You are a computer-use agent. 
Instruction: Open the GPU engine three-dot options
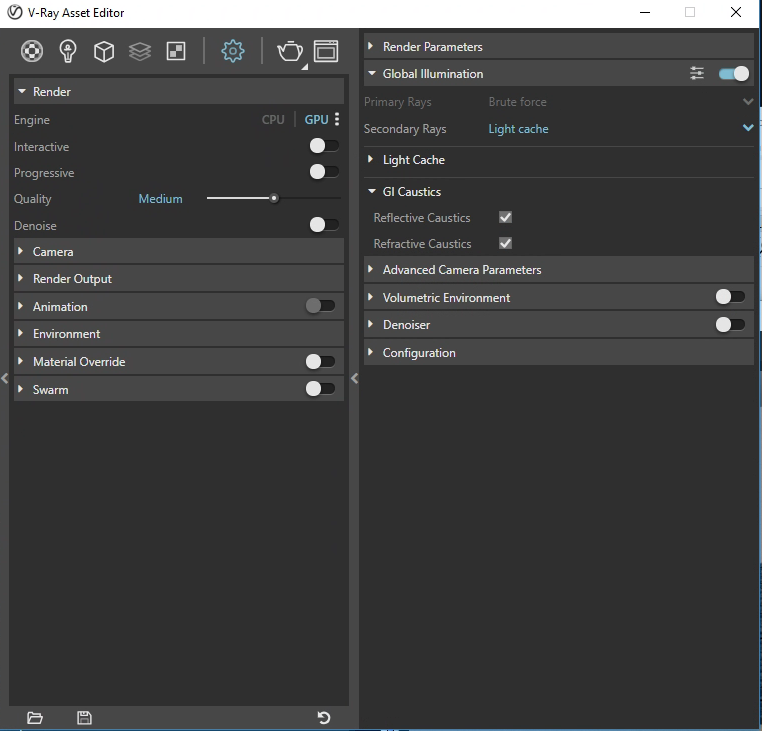337,120
